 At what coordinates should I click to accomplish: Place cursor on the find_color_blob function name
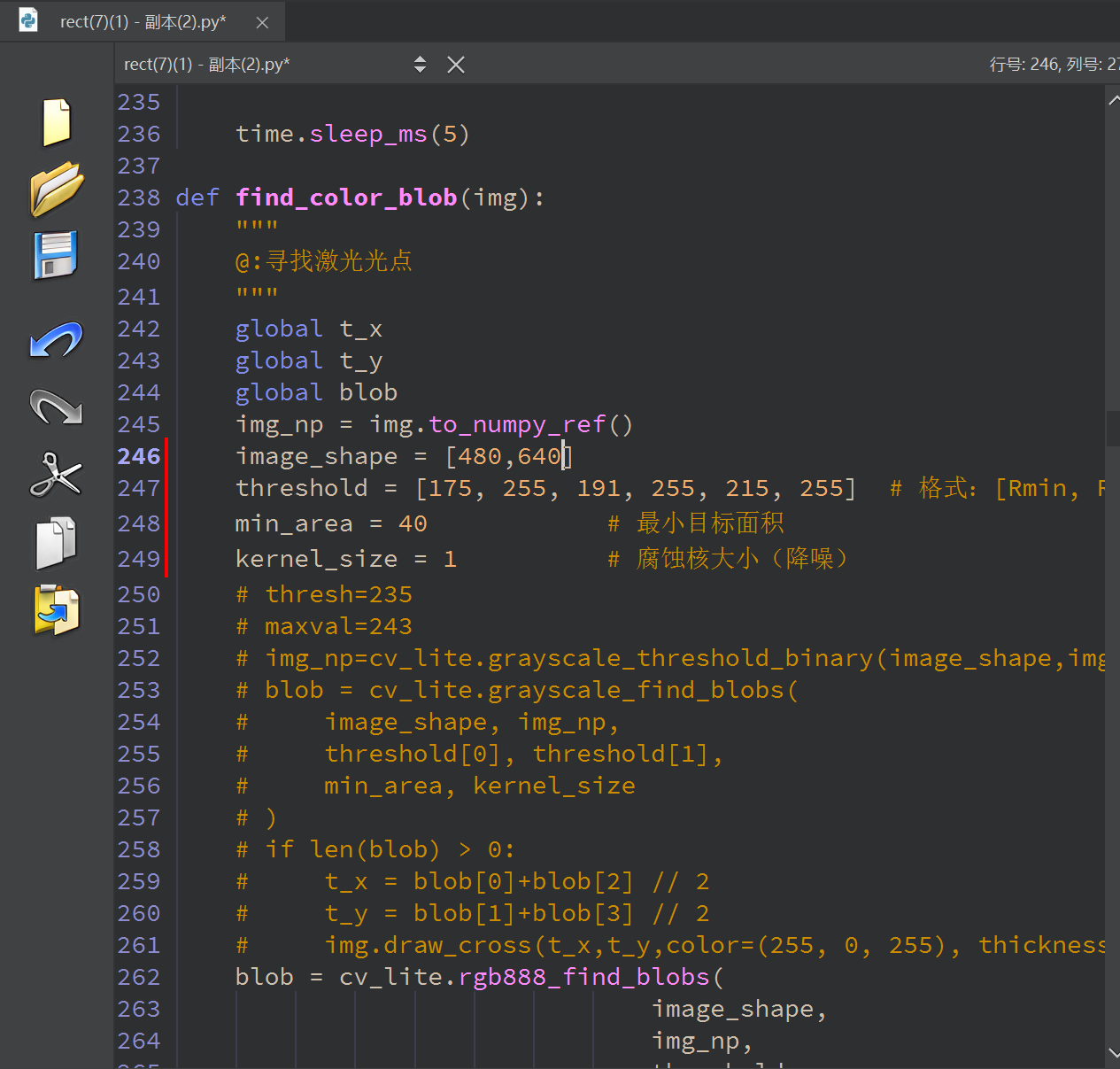point(346,198)
